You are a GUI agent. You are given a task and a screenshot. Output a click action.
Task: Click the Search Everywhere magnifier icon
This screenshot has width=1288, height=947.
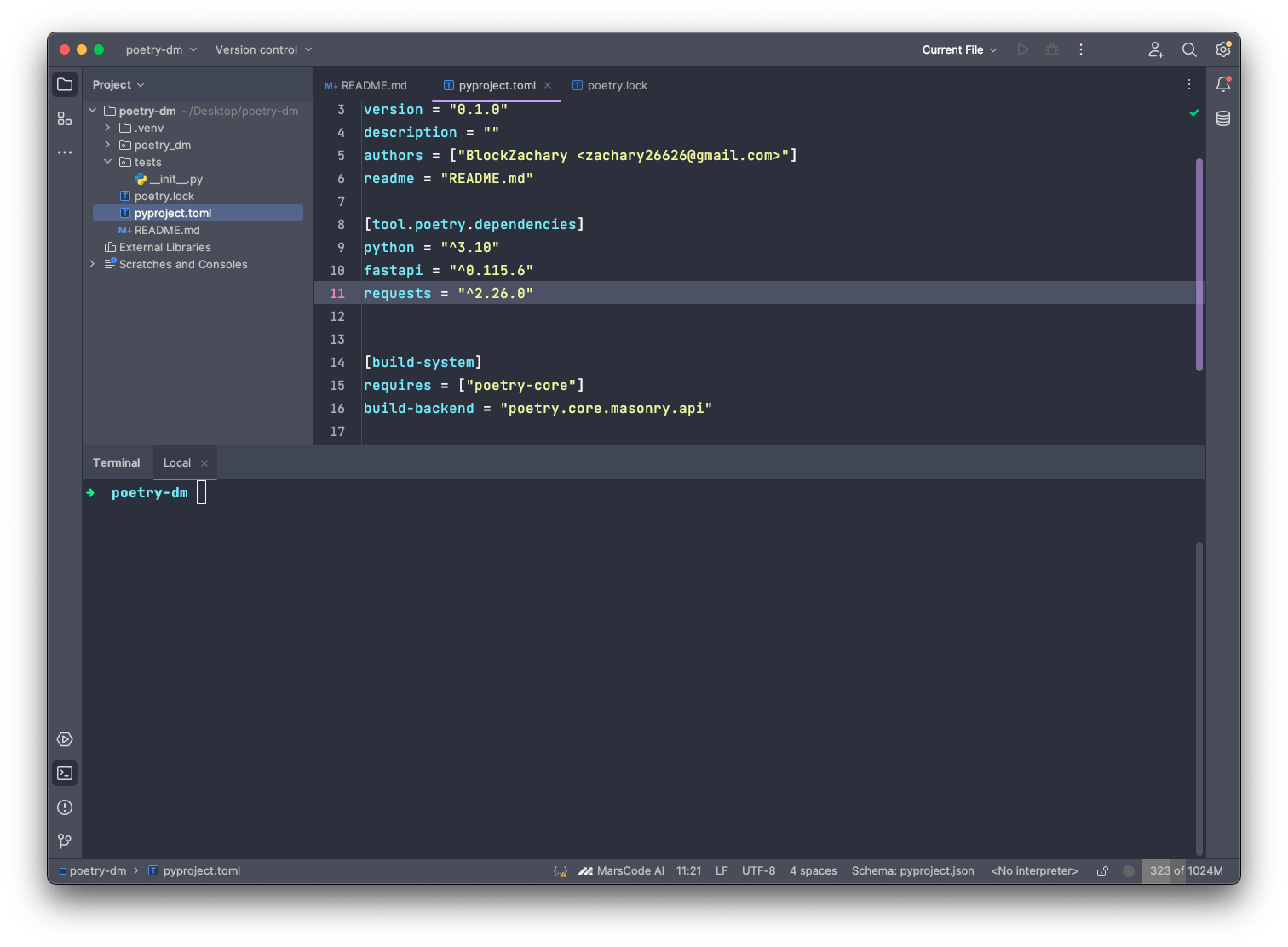[x=1189, y=49]
